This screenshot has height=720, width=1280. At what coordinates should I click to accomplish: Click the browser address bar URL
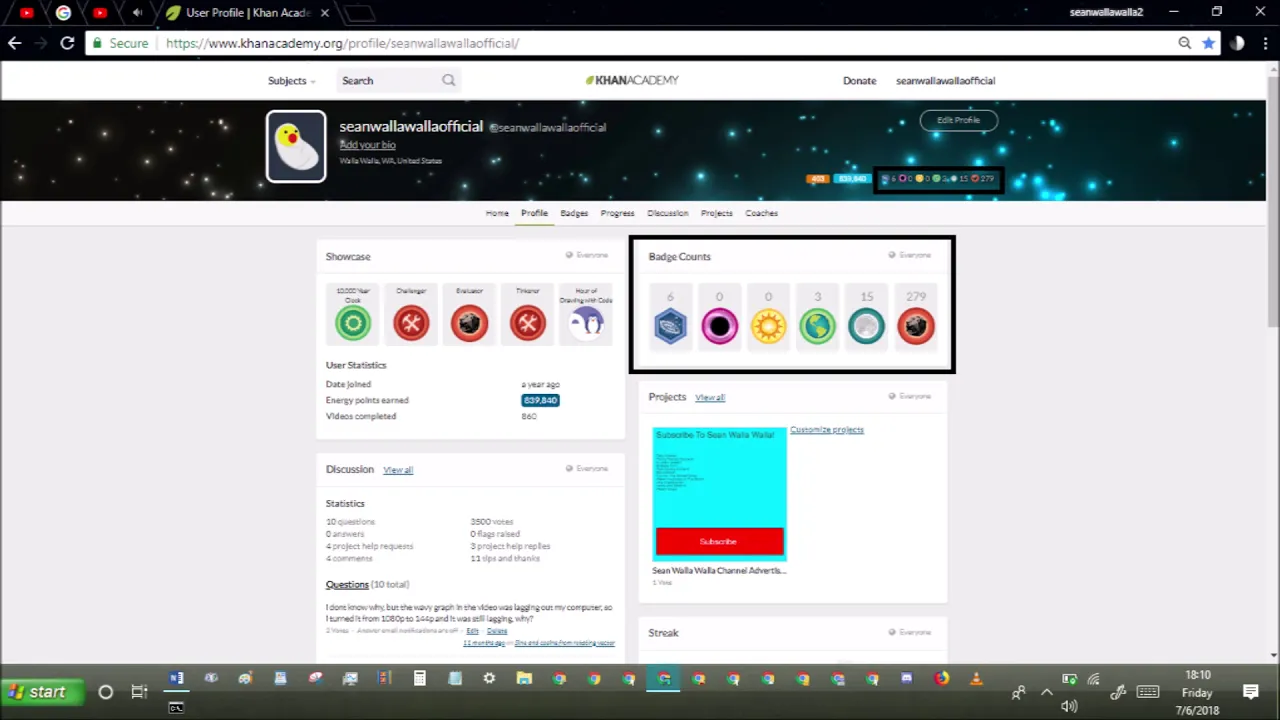click(342, 43)
